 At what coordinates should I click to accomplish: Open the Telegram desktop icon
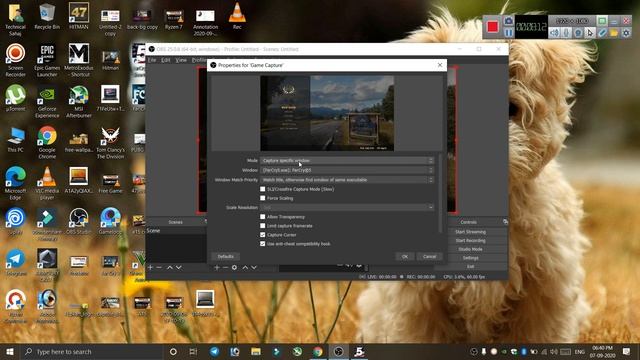tap(16, 262)
